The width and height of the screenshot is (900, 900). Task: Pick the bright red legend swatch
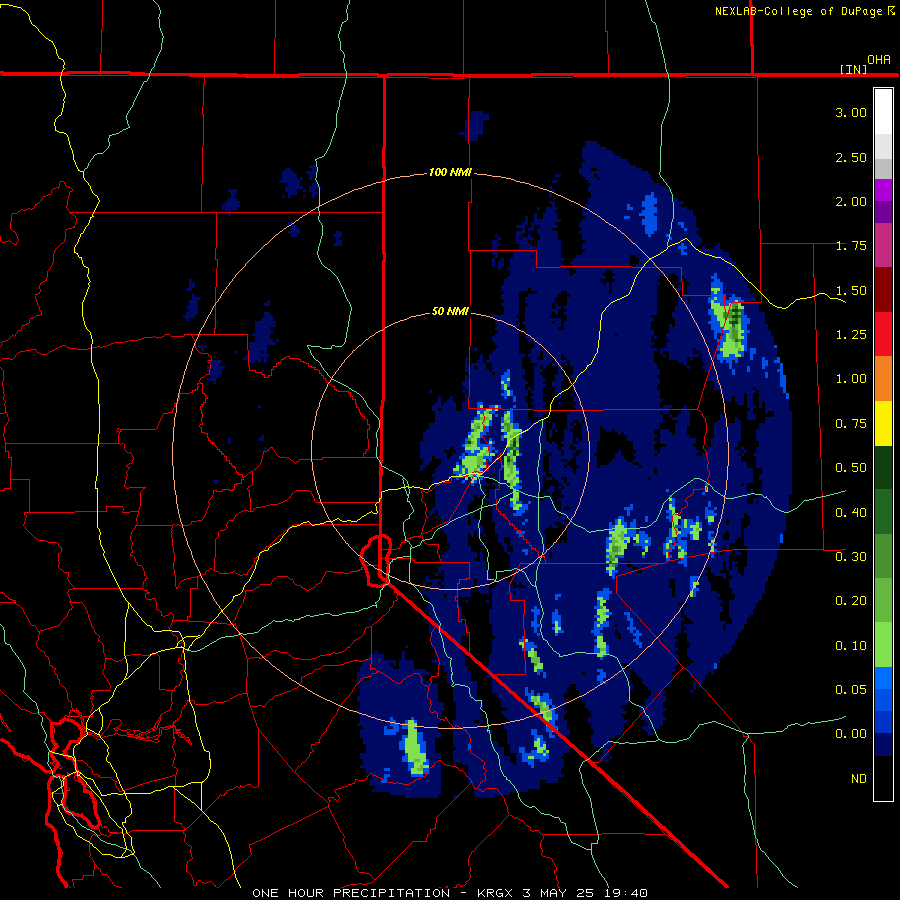point(883,334)
